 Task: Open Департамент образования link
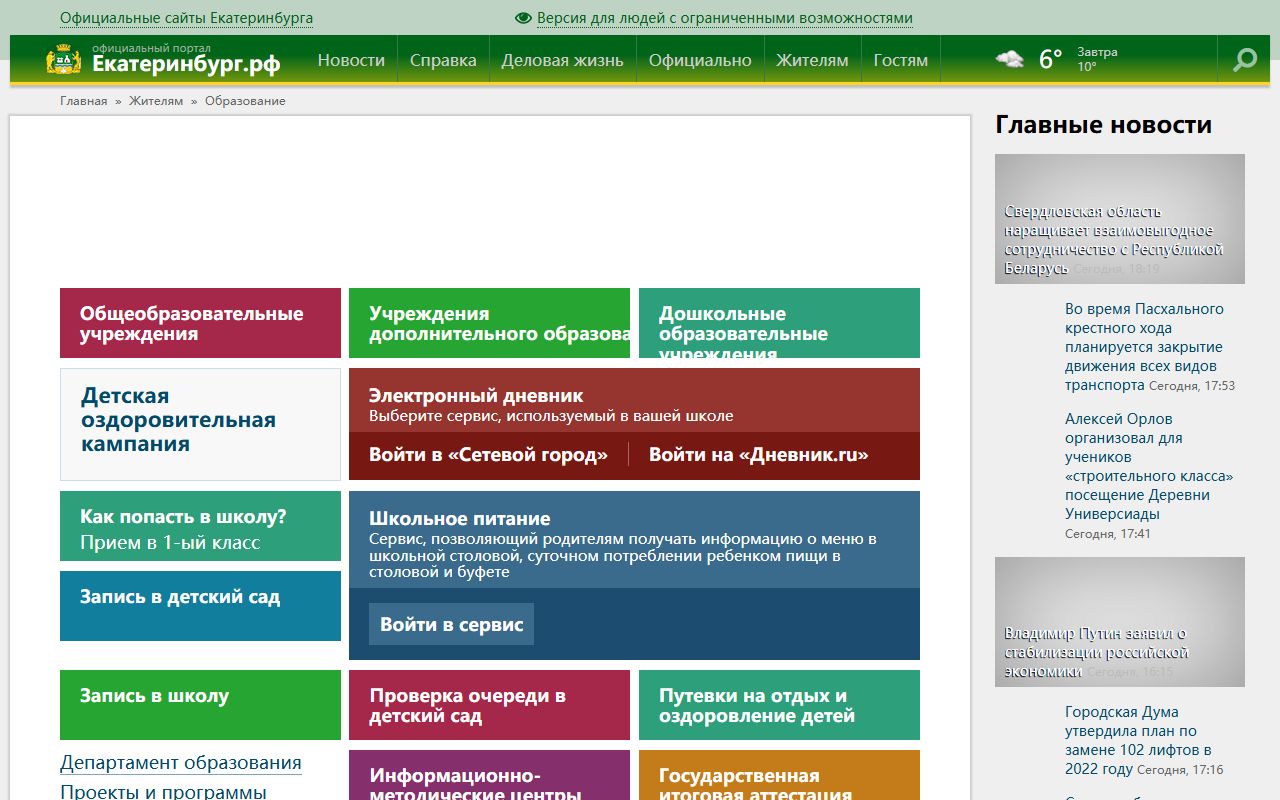tap(180, 763)
